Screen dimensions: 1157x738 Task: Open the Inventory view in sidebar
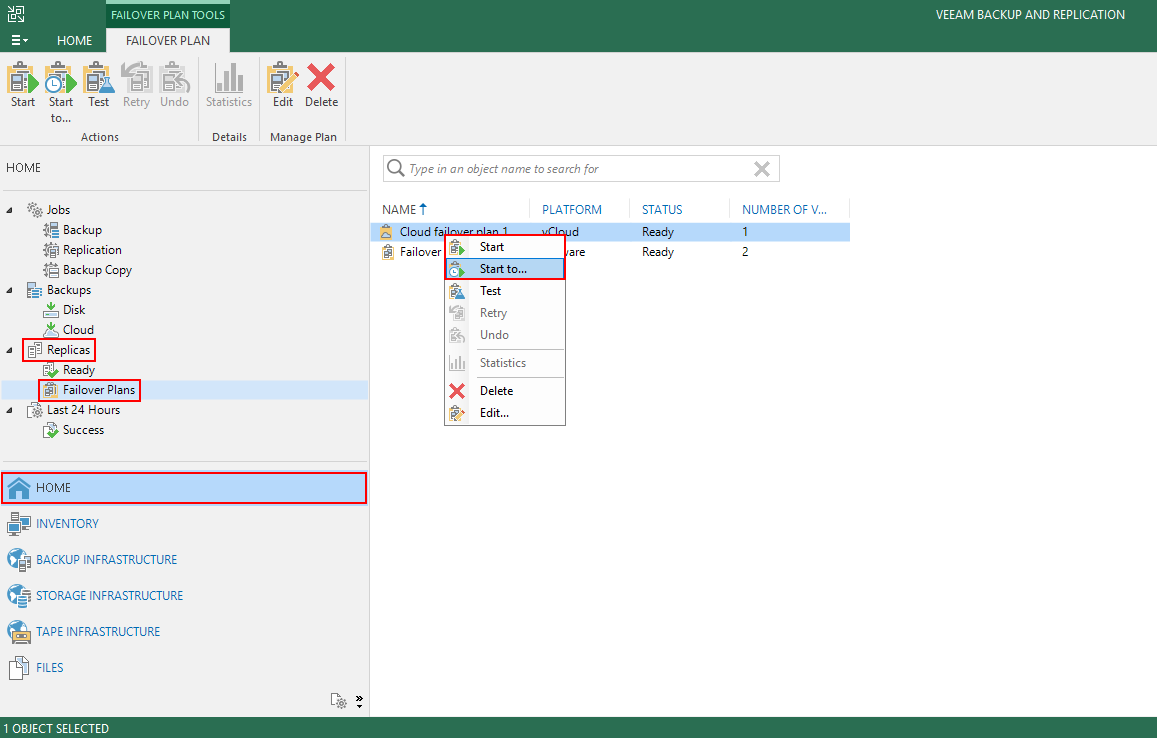click(x=67, y=523)
